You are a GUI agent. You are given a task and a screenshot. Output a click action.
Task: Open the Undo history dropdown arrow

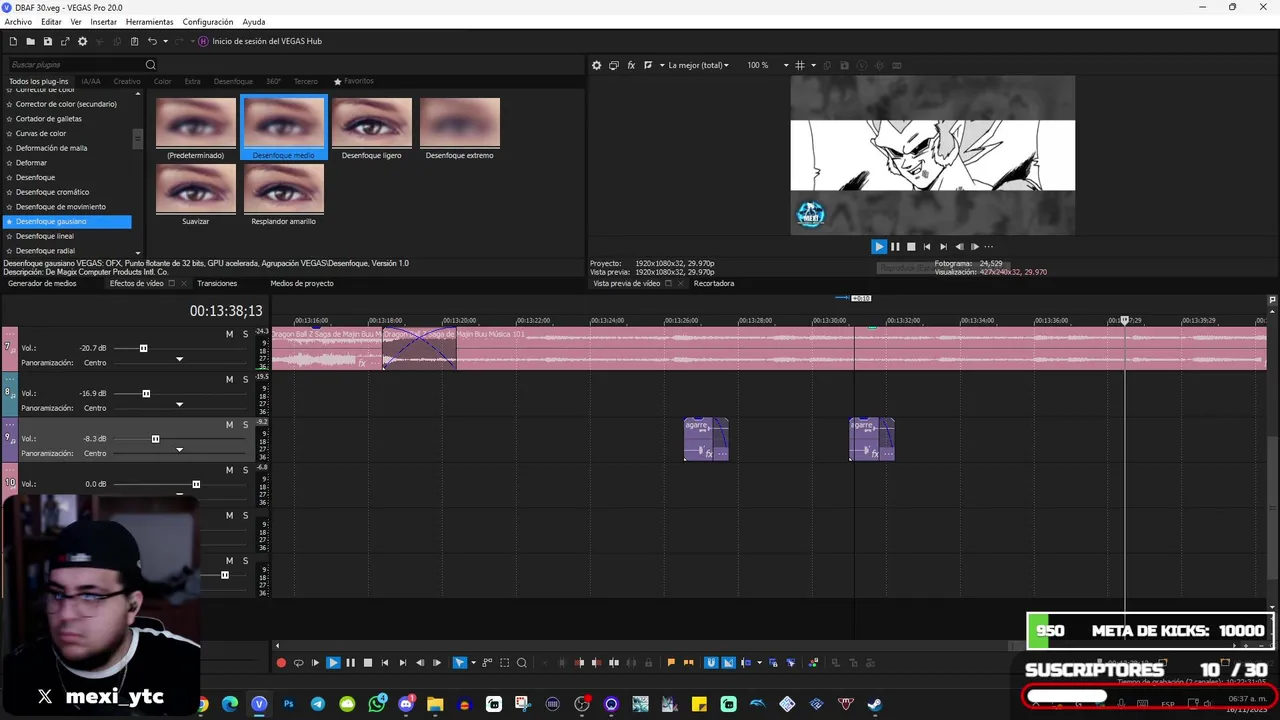click(165, 41)
